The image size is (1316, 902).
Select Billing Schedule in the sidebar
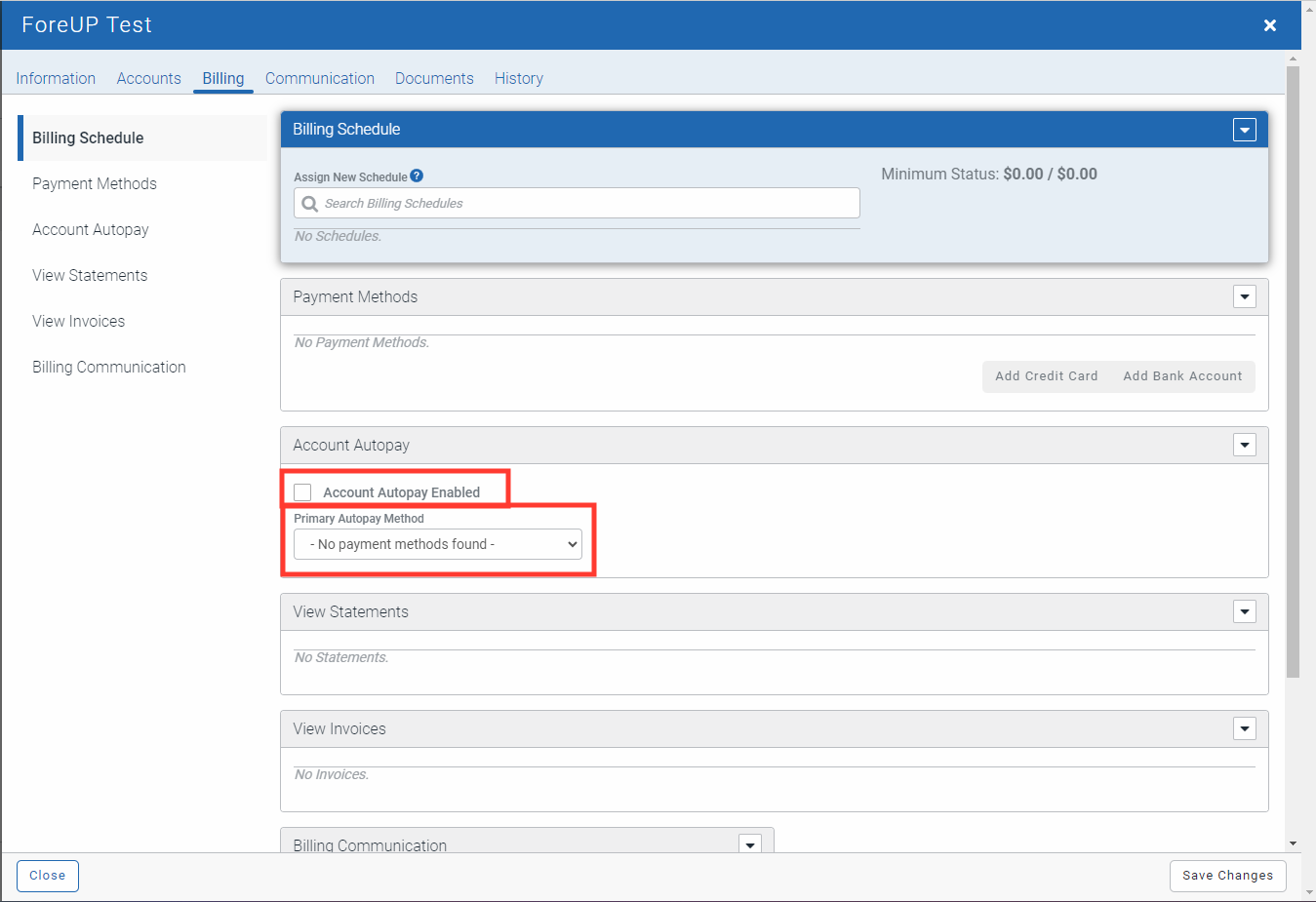[142, 137]
